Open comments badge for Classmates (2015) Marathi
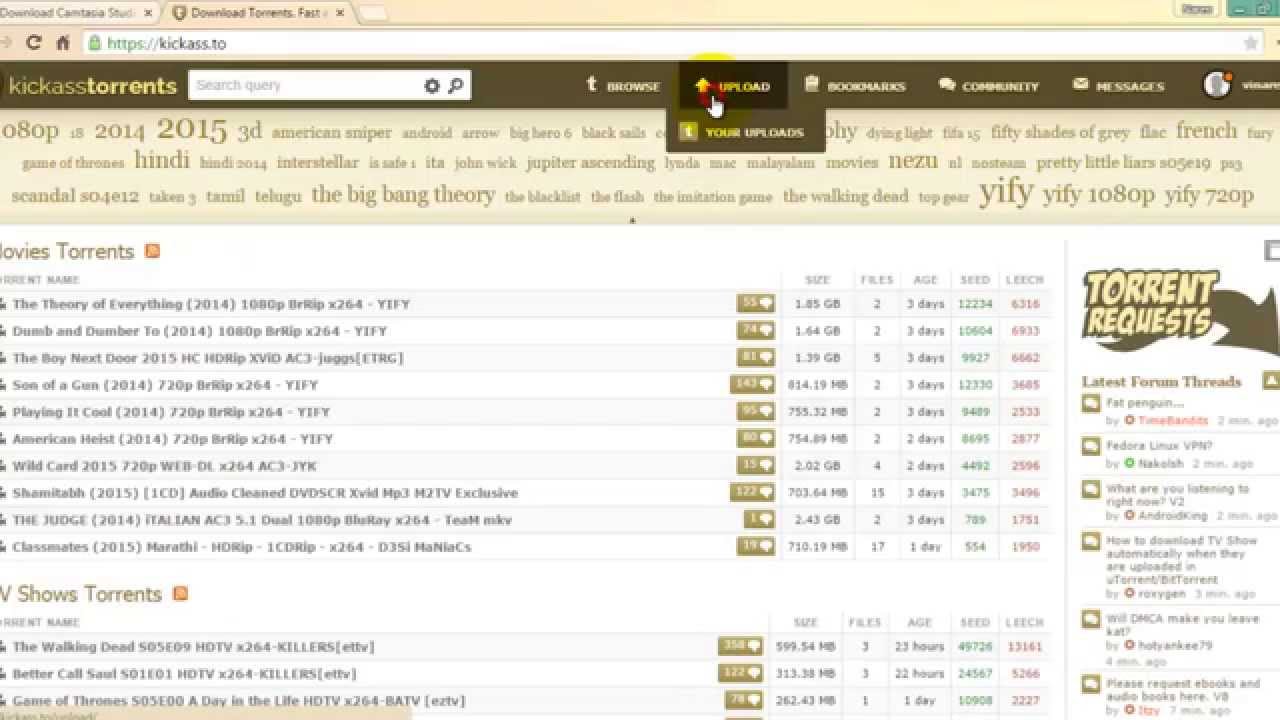The height and width of the screenshot is (720, 1280). [756, 546]
